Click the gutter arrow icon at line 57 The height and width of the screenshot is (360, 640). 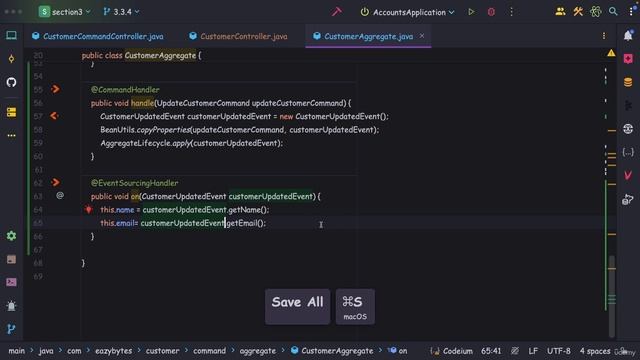coord(54,116)
